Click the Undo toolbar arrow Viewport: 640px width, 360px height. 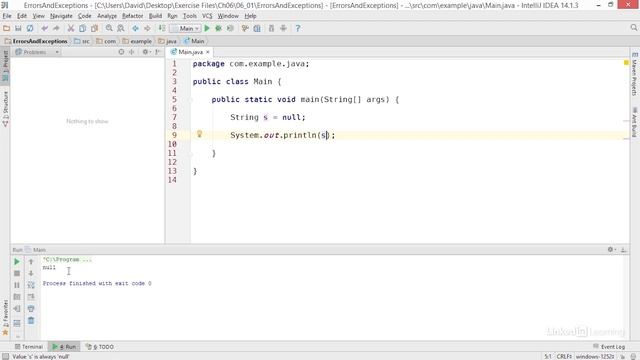tap(44, 28)
